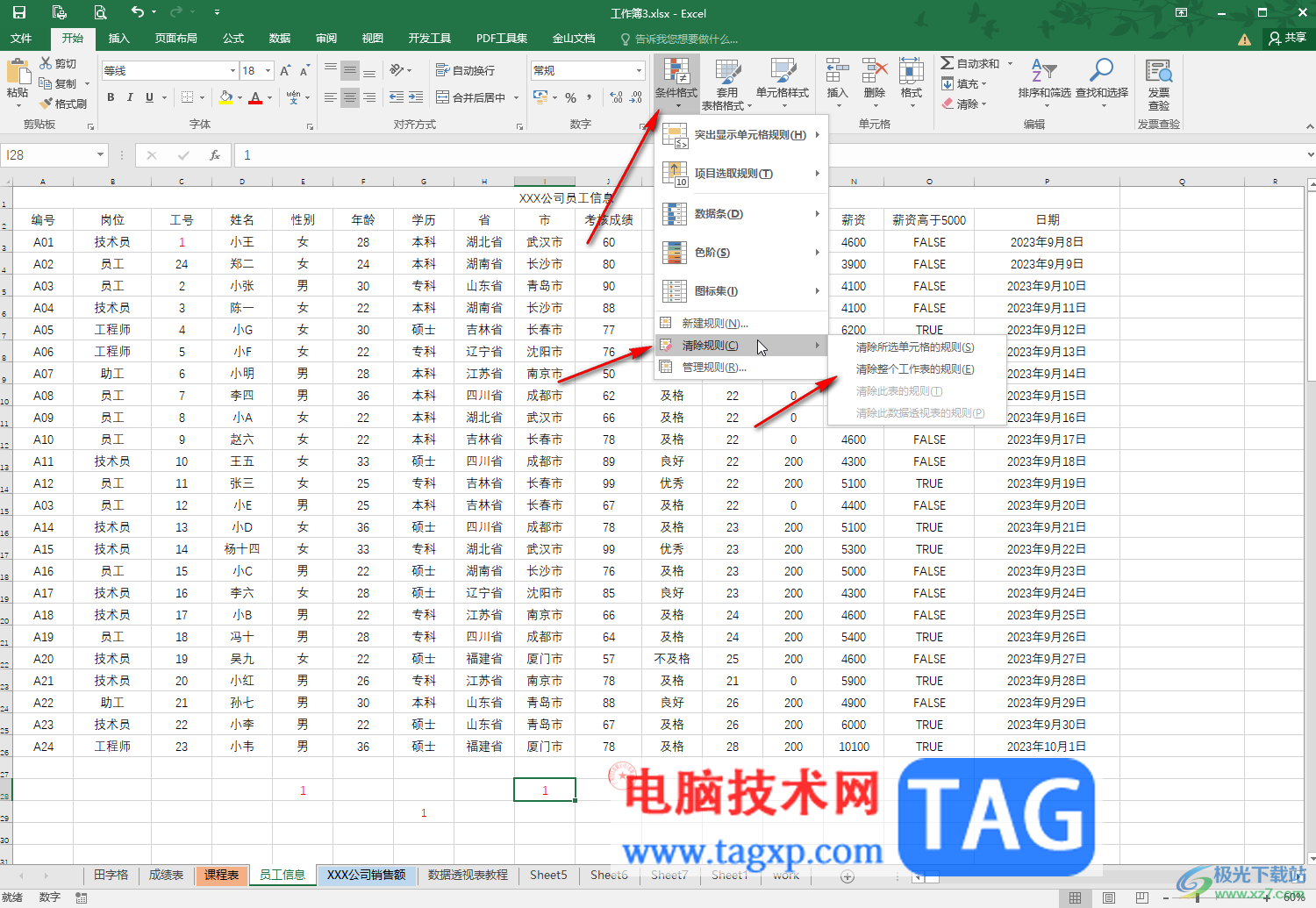Decrease decimal places
This screenshot has width=1316, height=908.
point(635,97)
